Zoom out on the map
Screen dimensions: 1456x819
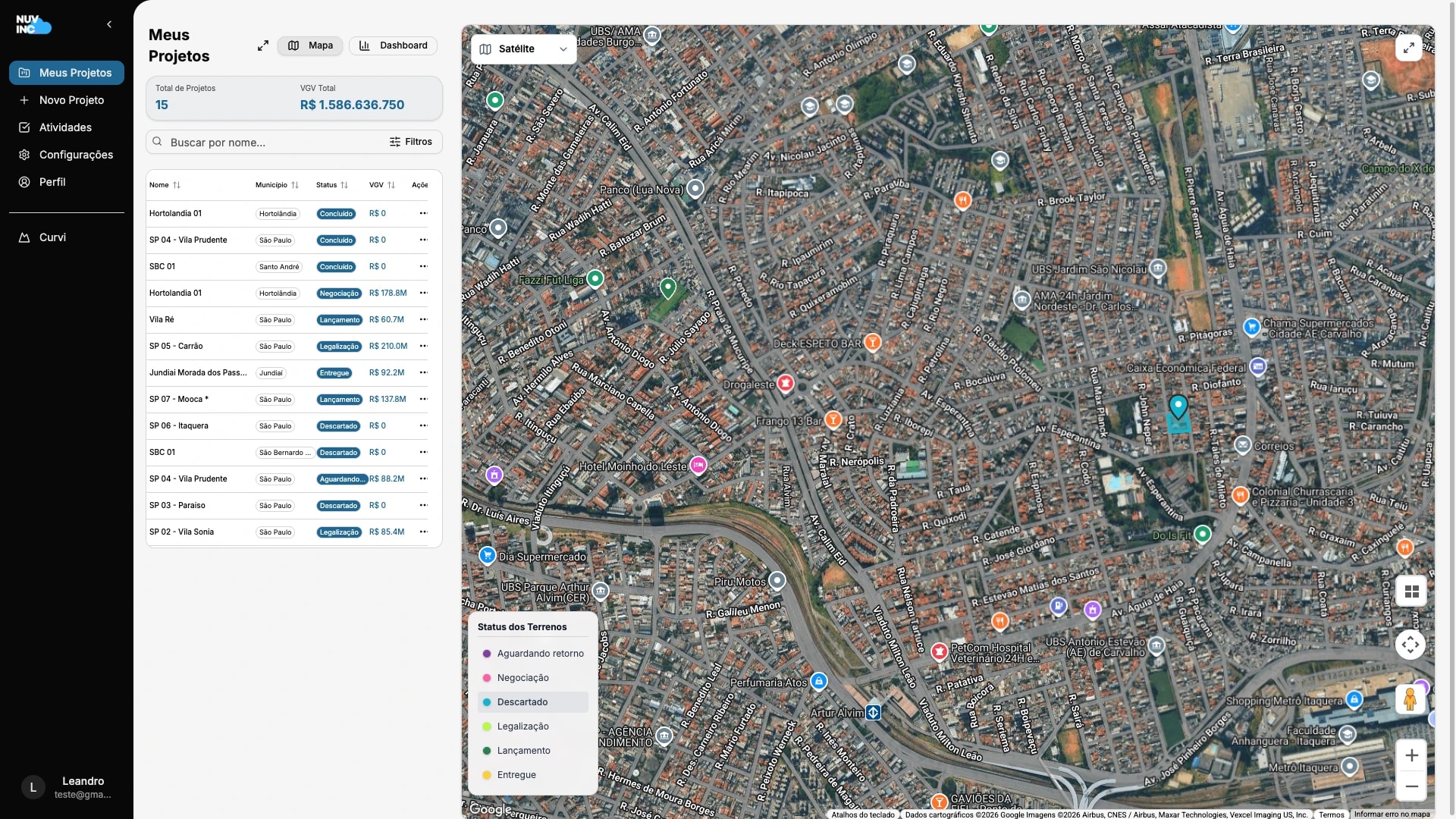point(1411,786)
